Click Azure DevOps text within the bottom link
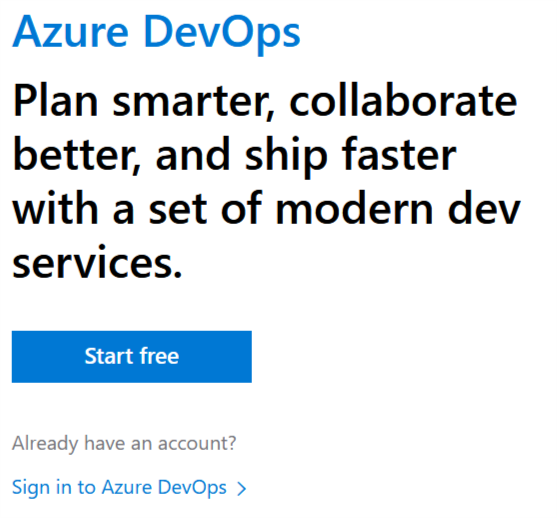This screenshot has width=557, height=518. pyautogui.click(x=164, y=487)
